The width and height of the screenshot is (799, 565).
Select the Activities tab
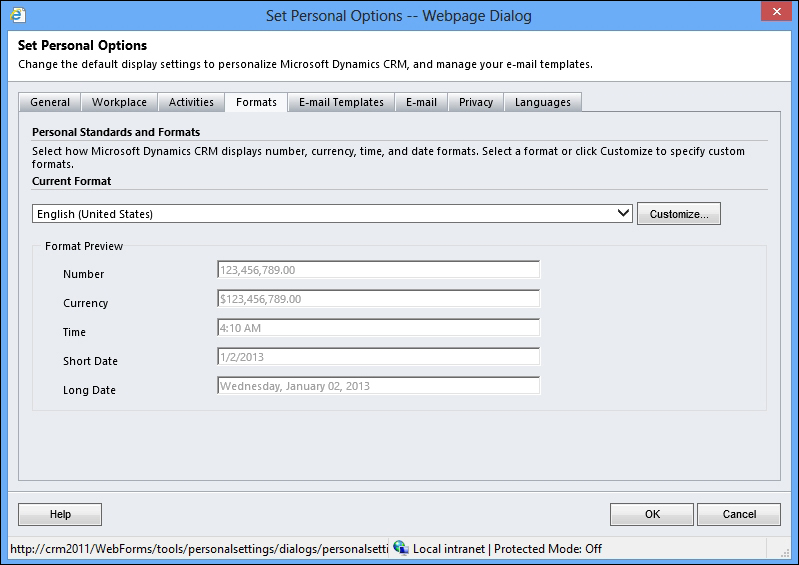[191, 102]
